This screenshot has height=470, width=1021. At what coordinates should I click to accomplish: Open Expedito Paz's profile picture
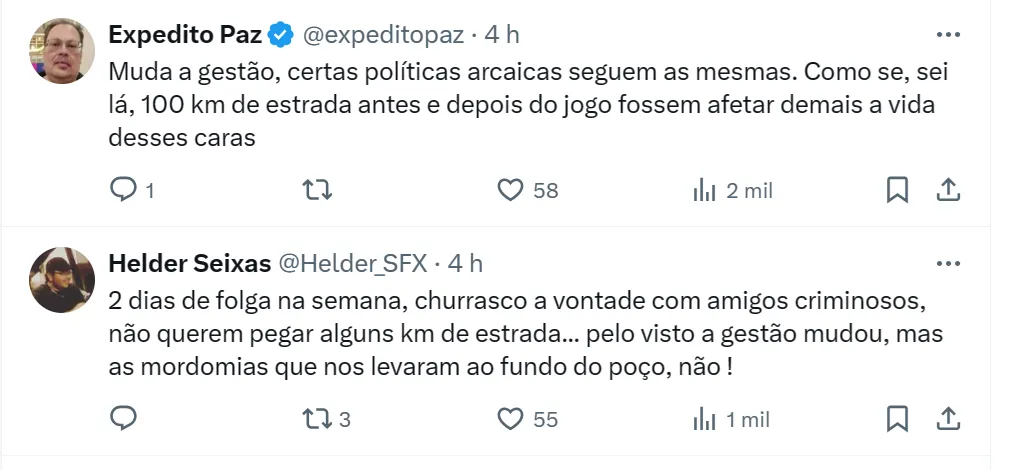click(62, 50)
